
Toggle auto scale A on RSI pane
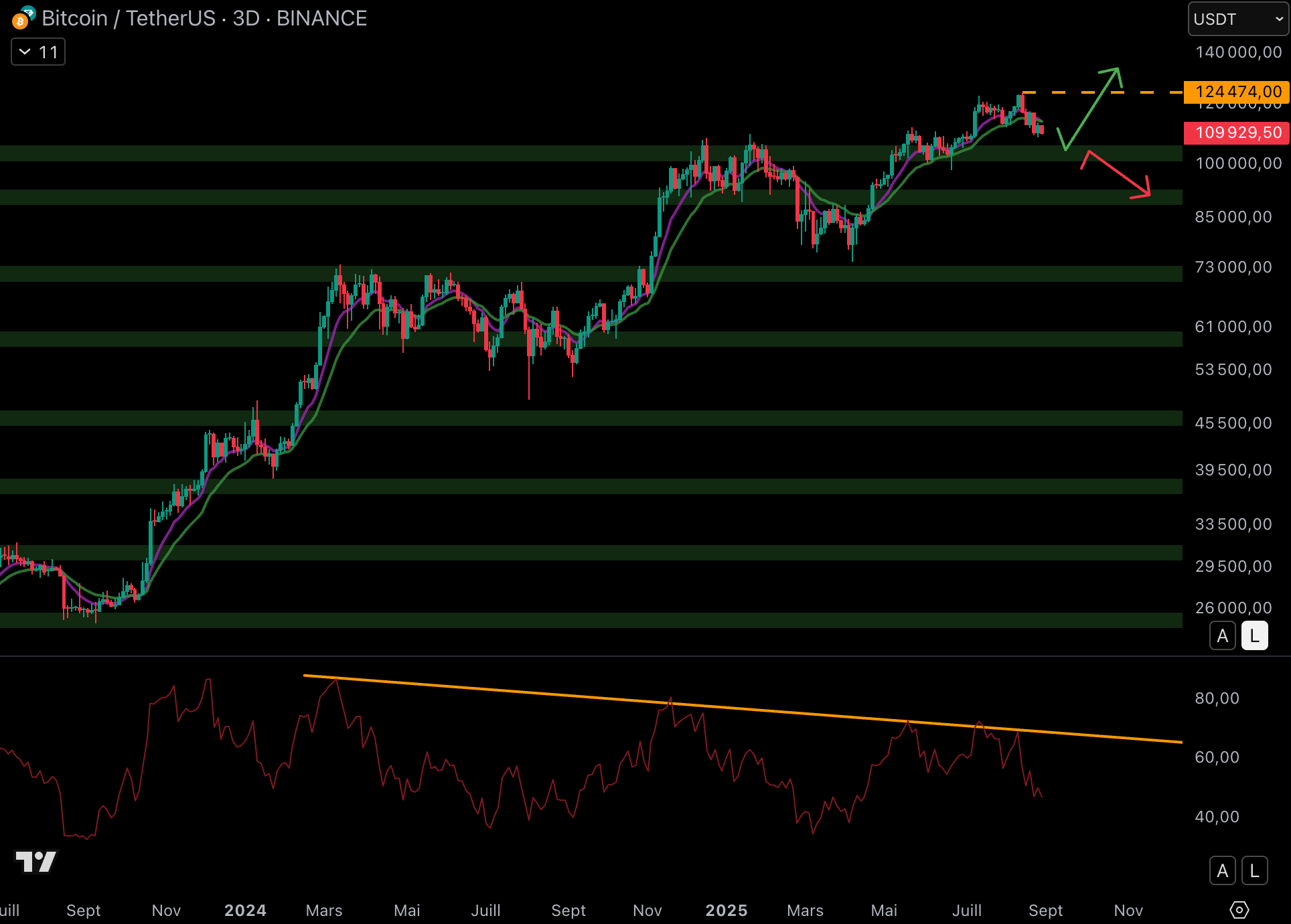(x=1222, y=870)
